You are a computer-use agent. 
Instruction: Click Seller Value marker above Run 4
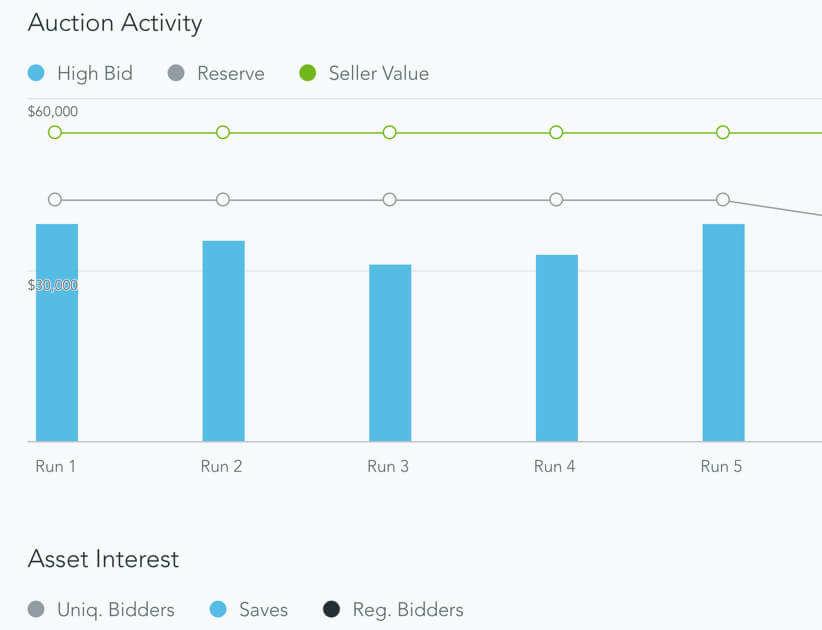[556, 132]
